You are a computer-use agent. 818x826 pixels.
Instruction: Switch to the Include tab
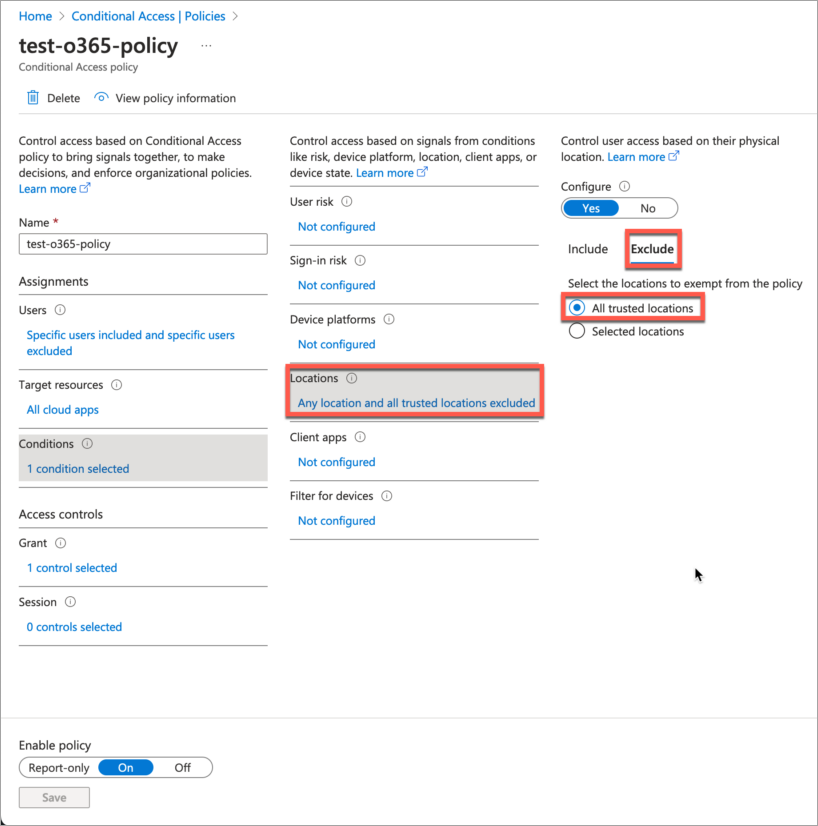tap(588, 249)
